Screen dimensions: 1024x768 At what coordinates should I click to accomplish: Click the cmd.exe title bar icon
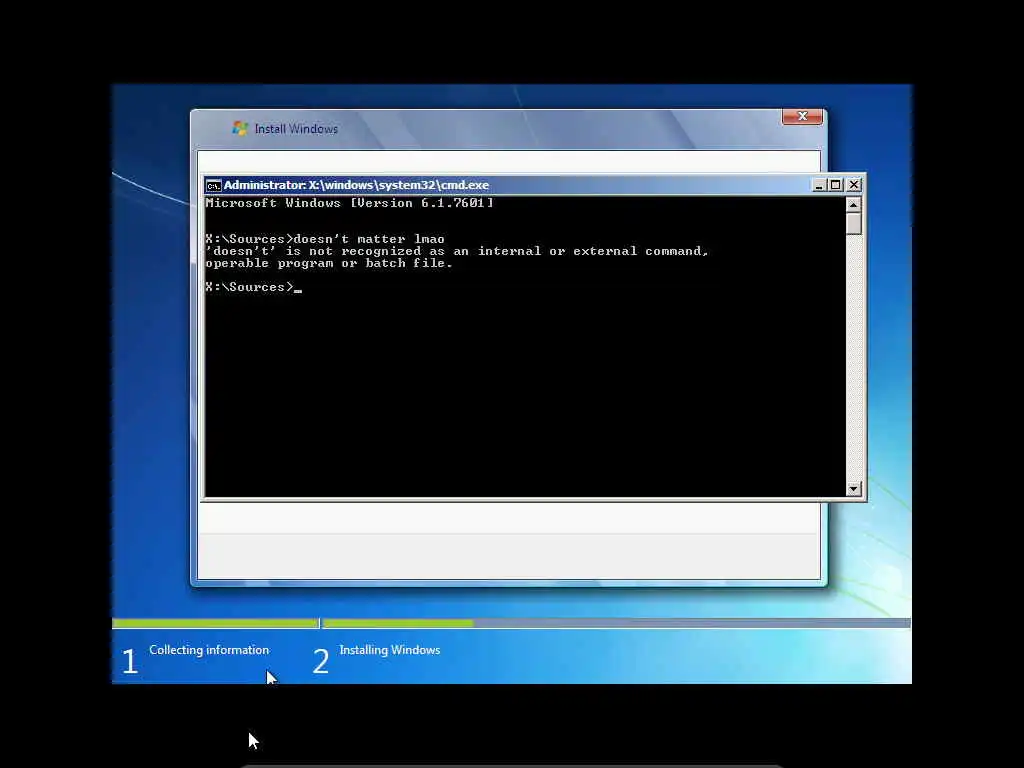pos(213,185)
